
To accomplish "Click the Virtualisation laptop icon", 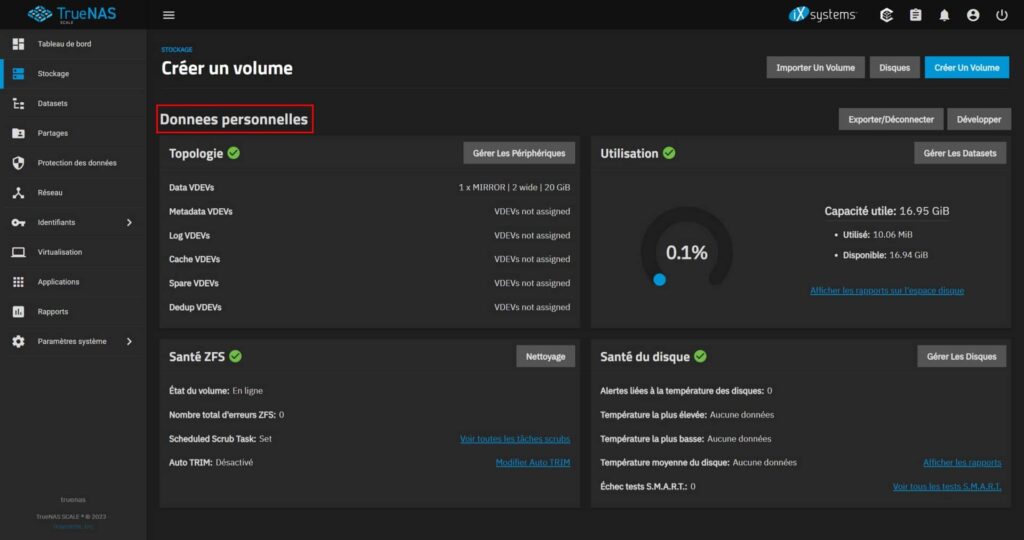I will (18, 252).
